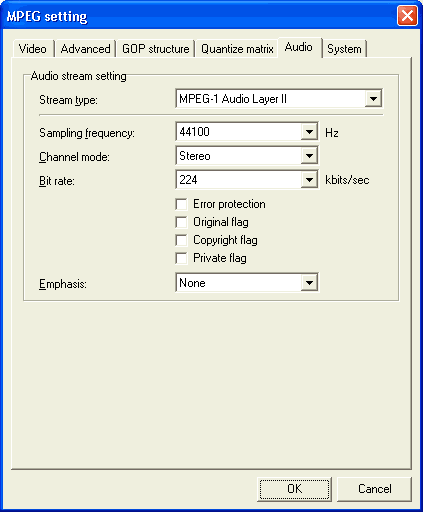423x512 pixels.
Task: Go to Quantize matrix tab
Action: tap(237, 49)
